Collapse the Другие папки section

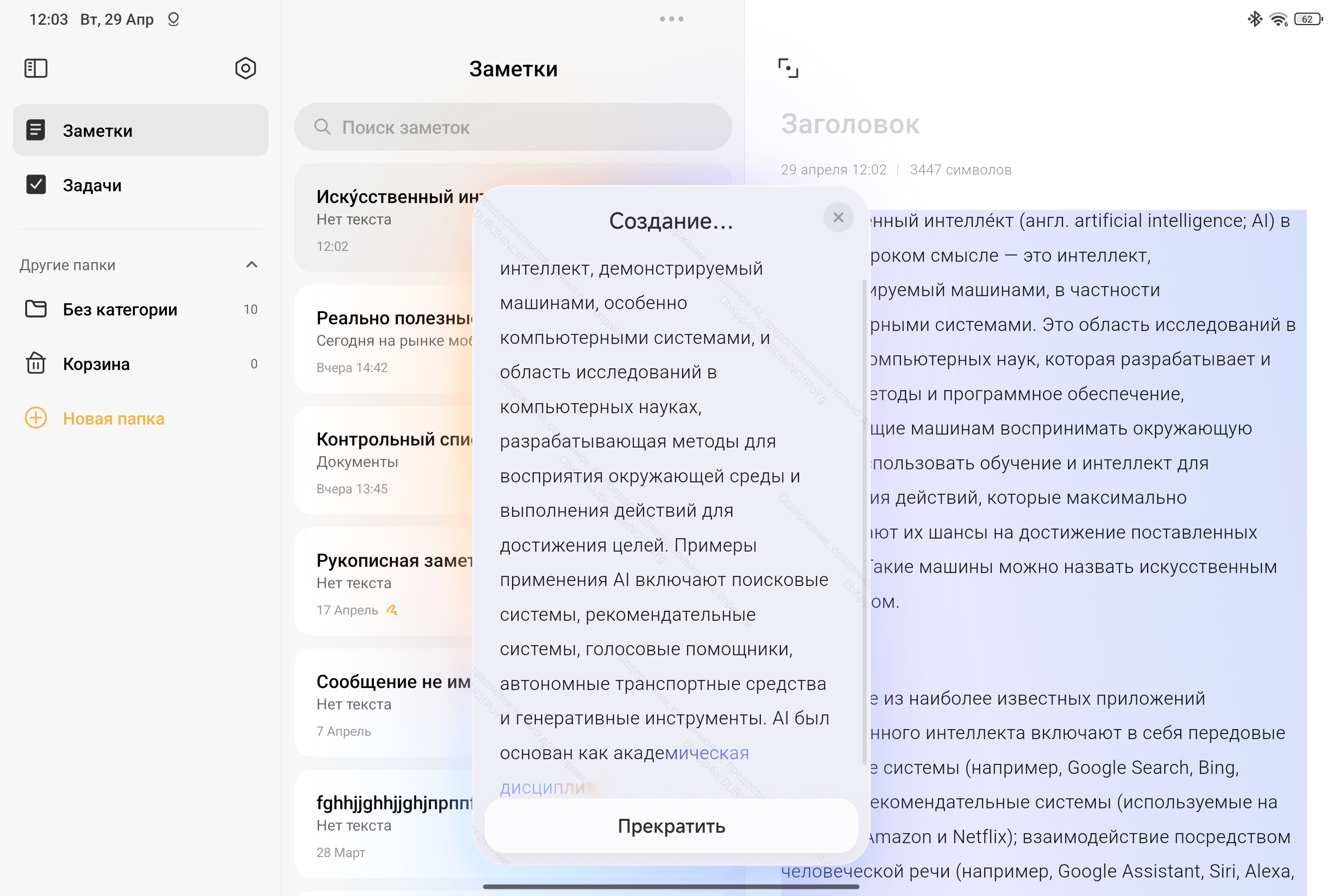click(251, 265)
